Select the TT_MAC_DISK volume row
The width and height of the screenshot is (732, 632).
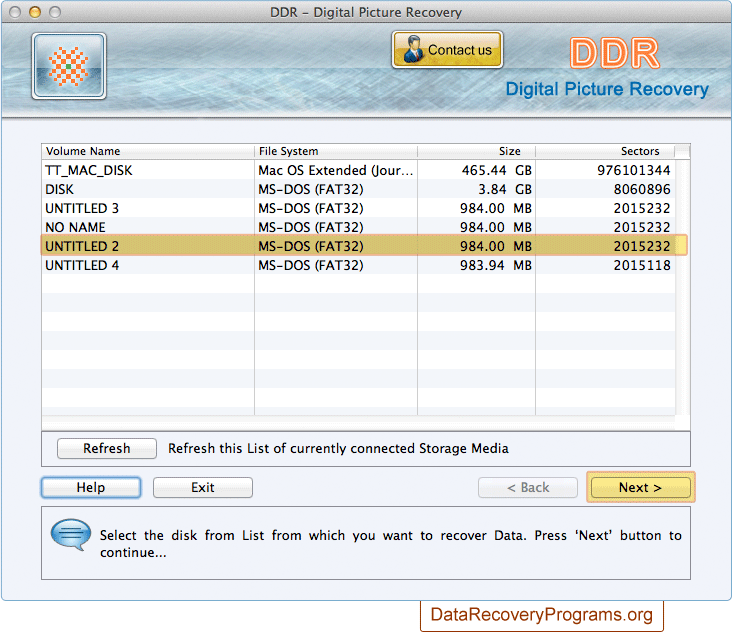(x=358, y=170)
